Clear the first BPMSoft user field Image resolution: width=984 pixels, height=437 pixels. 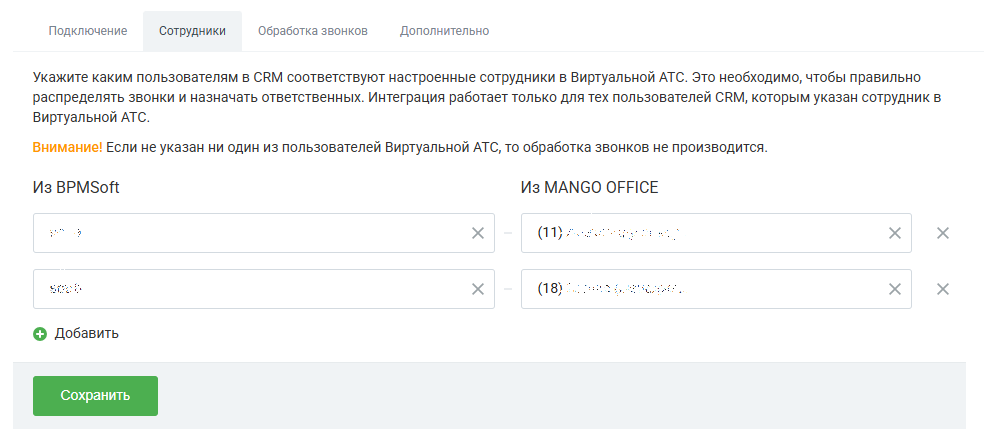coord(478,233)
